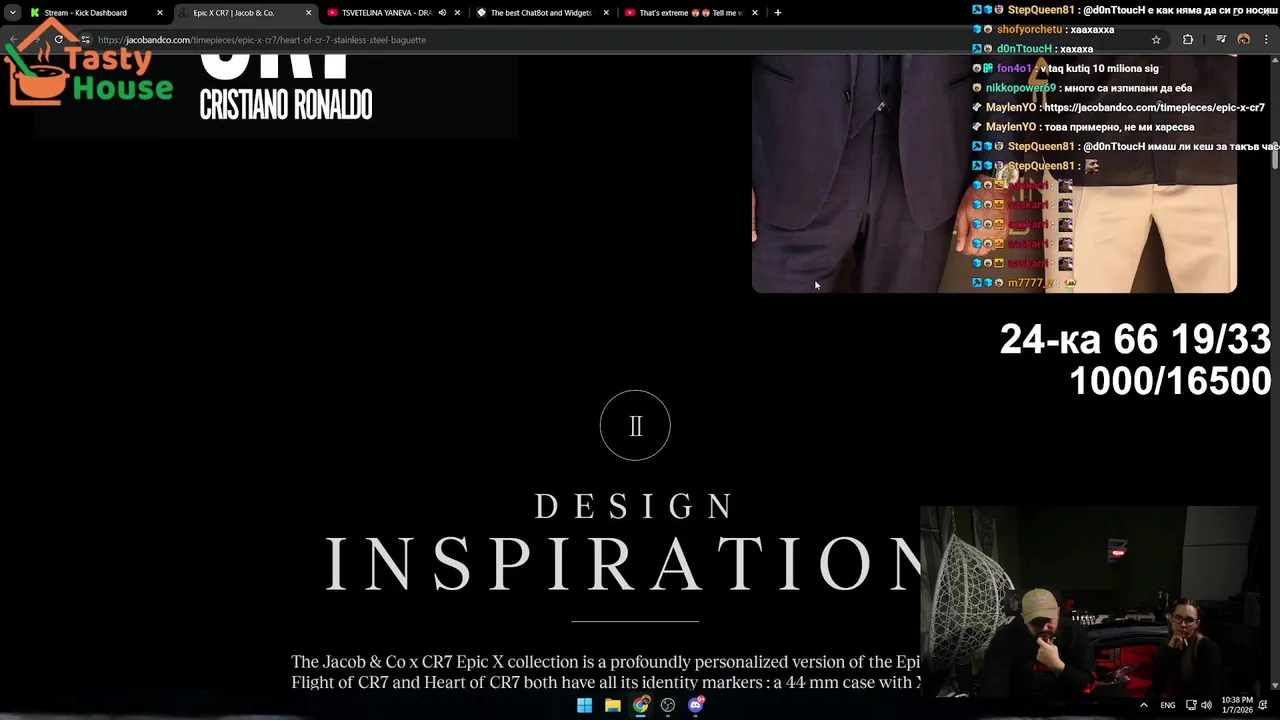Image resolution: width=1280 pixels, height=720 pixels.
Task: Open the browser profile avatar
Action: pos(1244,40)
